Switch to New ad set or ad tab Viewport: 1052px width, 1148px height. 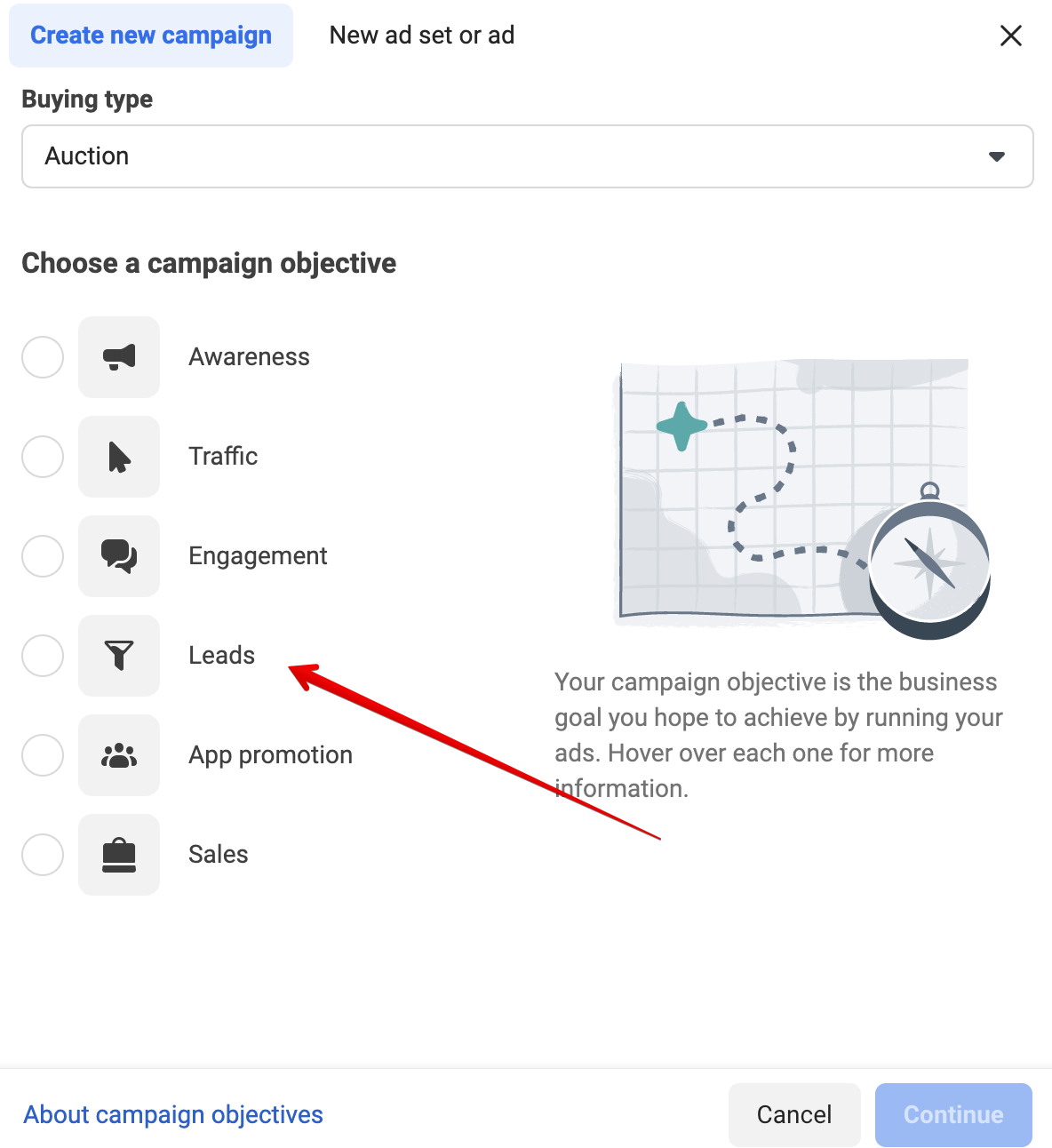[422, 36]
